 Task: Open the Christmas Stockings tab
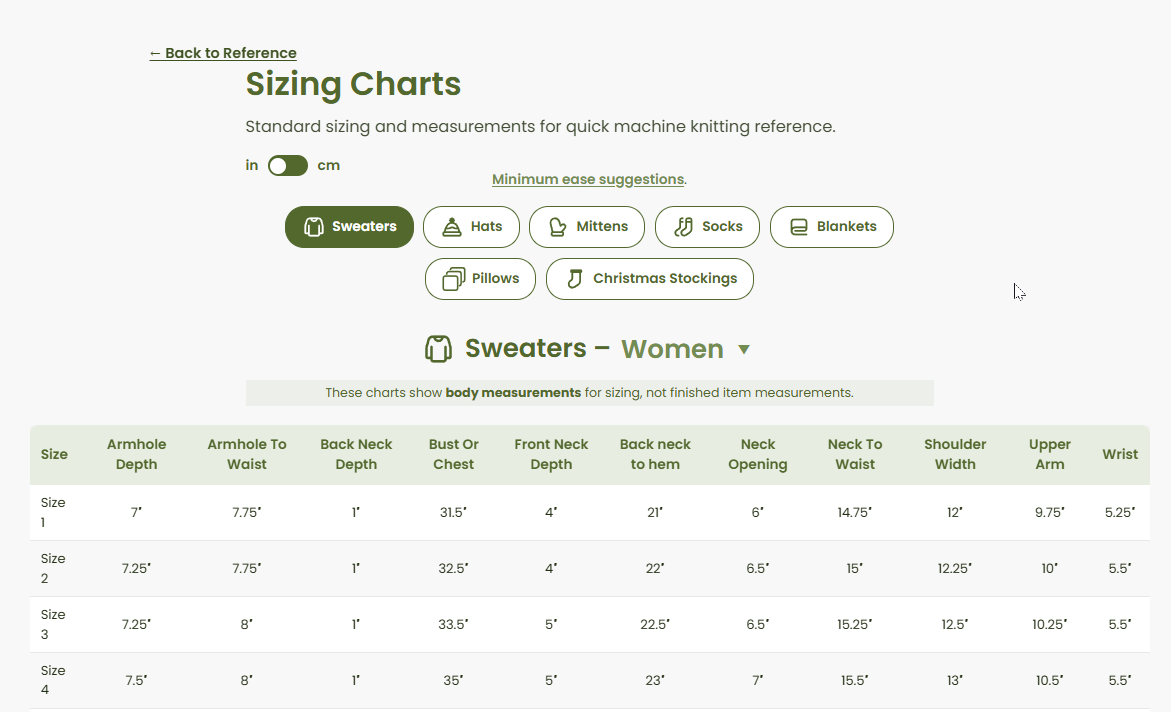point(650,279)
